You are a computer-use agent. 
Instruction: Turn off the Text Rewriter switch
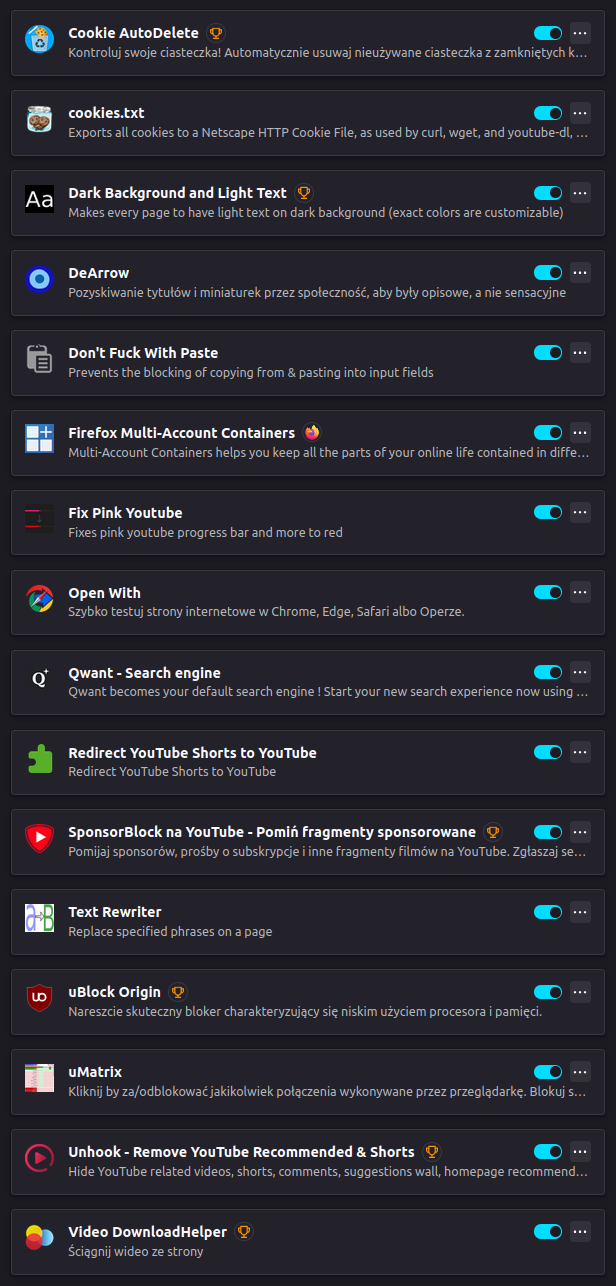[548, 912]
